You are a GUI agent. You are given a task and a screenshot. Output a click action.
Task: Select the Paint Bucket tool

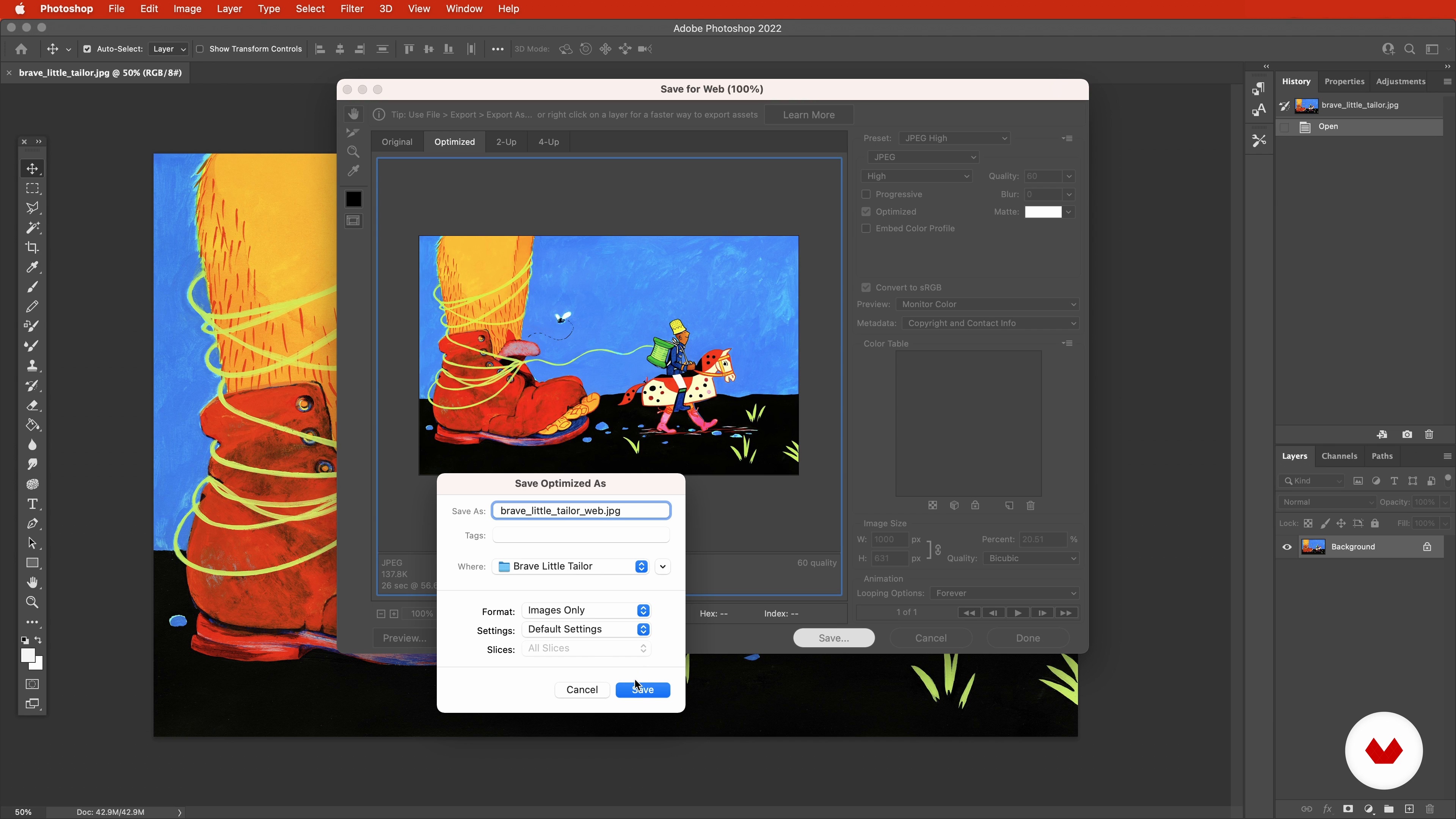tap(32, 425)
